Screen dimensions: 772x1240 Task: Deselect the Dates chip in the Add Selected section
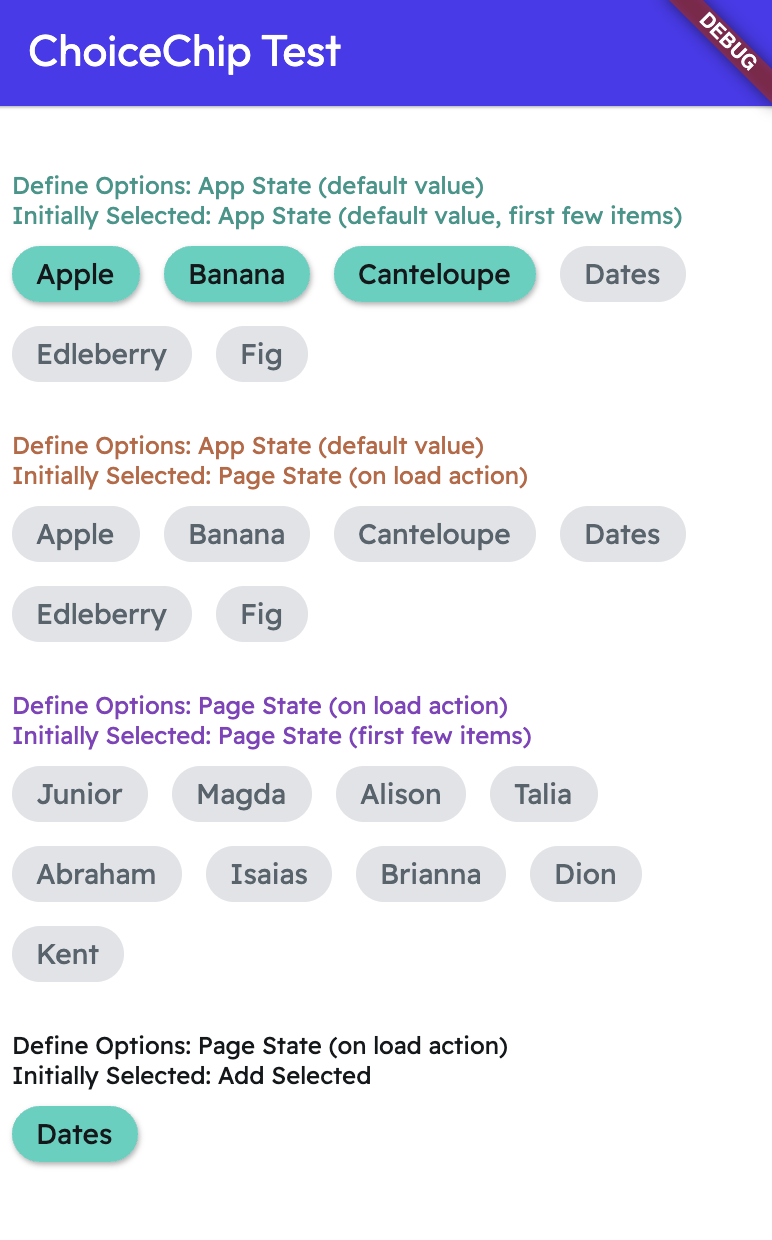(x=74, y=1134)
